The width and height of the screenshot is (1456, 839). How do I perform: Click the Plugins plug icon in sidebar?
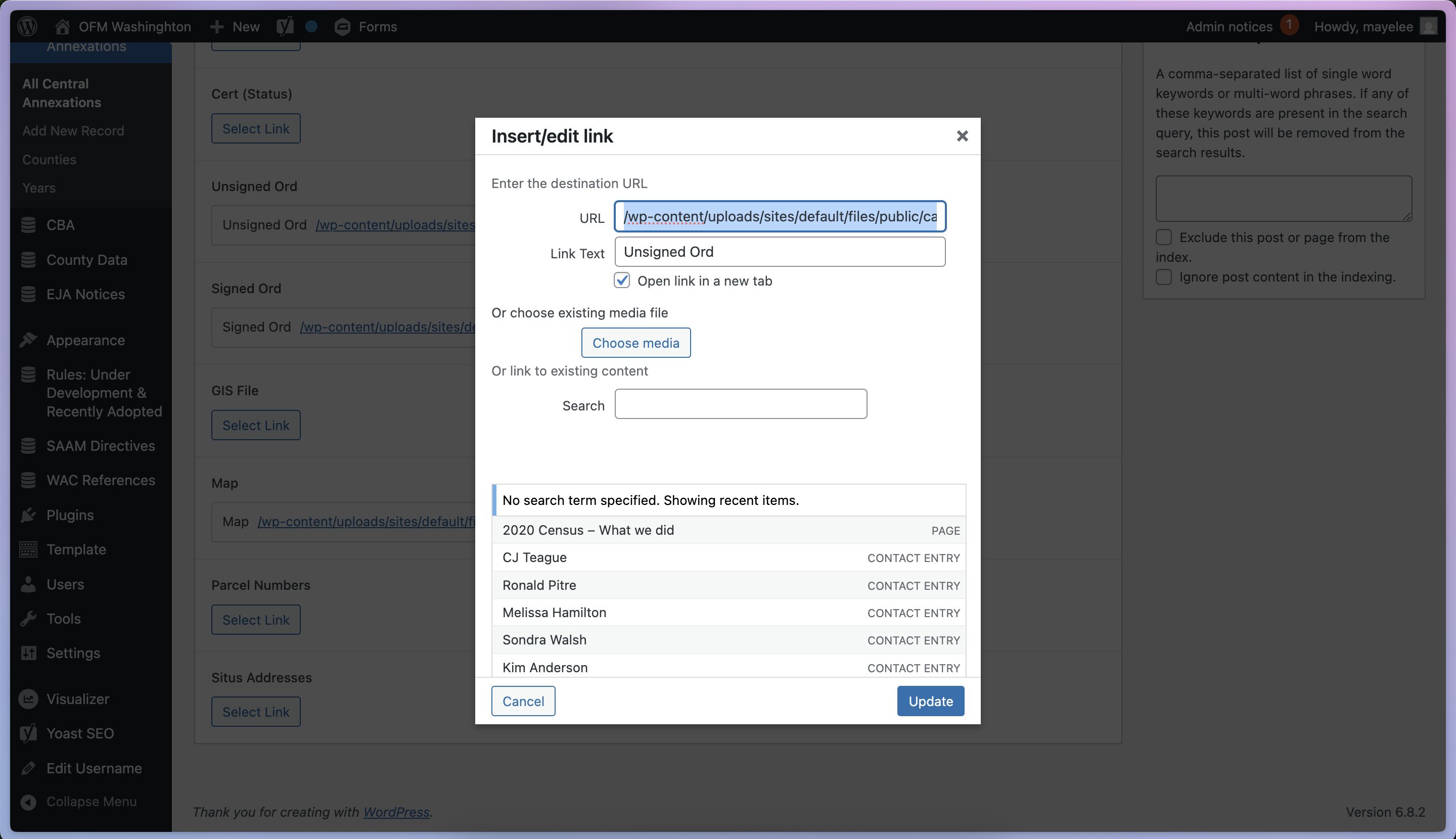[x=28, y=515]
